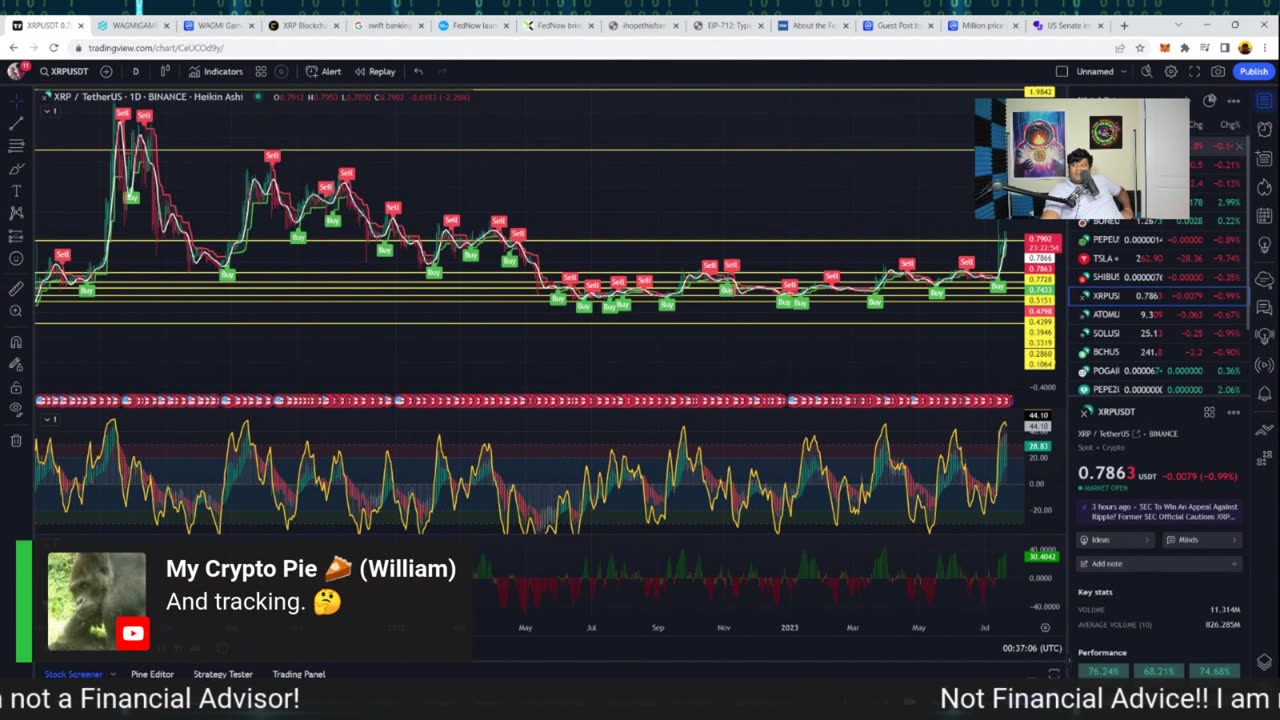Publish the chart idea
The width and height of the screenshot is (1280, 720).
coord(1254,71)
